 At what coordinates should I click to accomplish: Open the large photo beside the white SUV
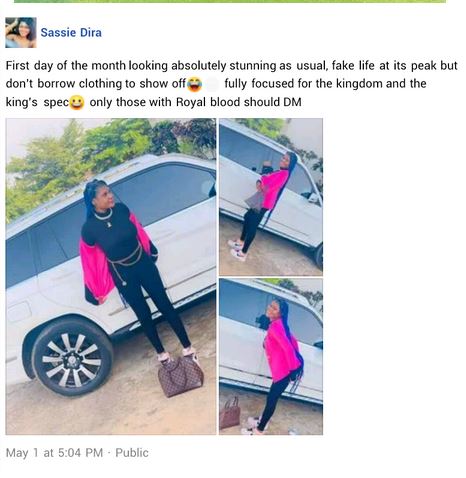click(111, 276)
